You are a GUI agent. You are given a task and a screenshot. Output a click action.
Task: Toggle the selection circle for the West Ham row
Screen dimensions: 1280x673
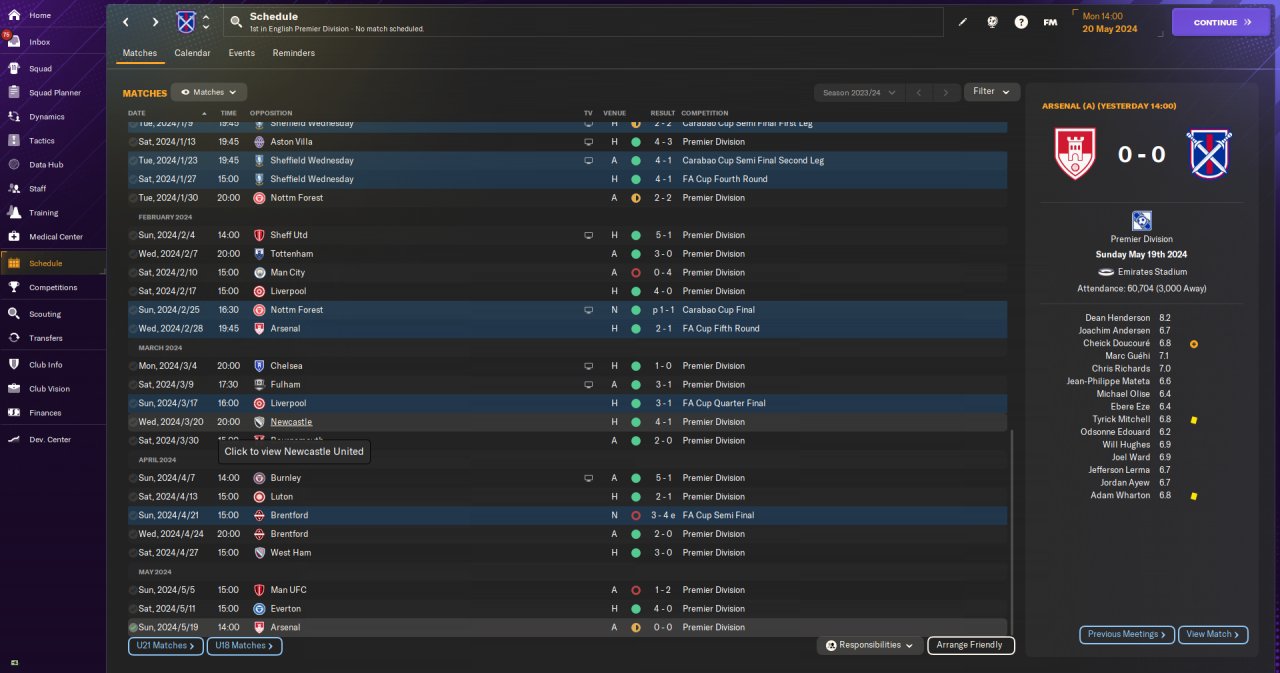click(133, 553)
